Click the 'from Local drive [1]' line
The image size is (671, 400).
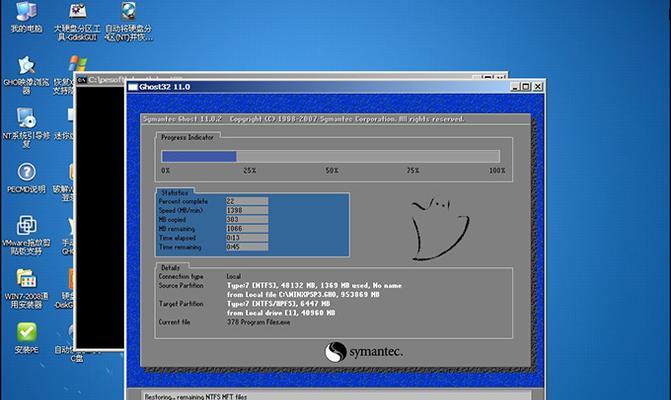[x=281, y=313]
